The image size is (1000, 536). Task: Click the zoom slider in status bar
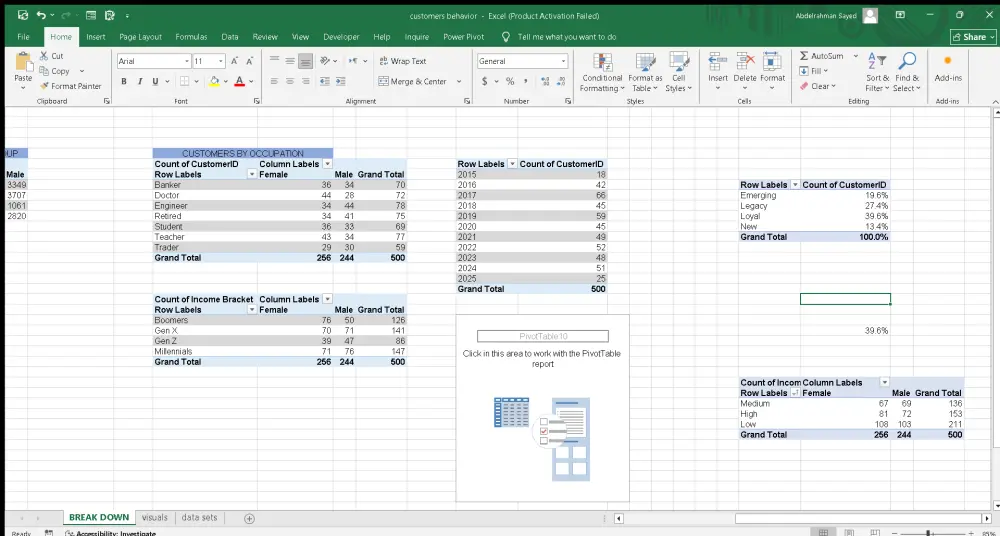[929, 533]
